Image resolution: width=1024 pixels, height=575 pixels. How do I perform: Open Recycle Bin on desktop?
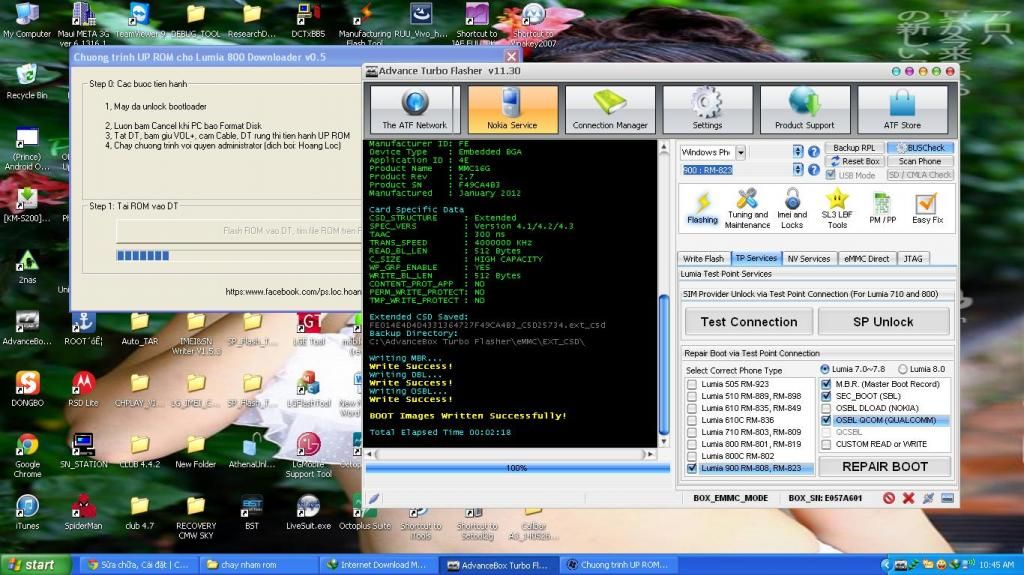(27, 81)
